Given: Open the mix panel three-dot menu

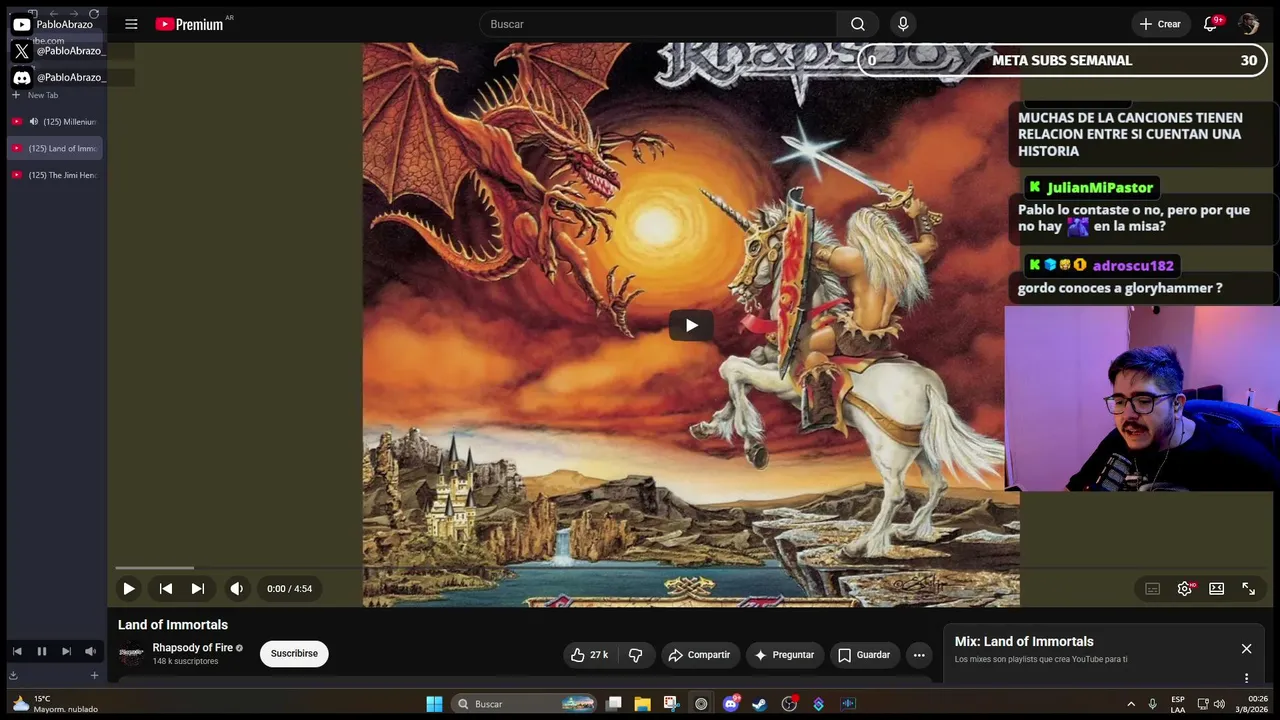Looking at the screenshot, I should click(x=1246, y=677).
